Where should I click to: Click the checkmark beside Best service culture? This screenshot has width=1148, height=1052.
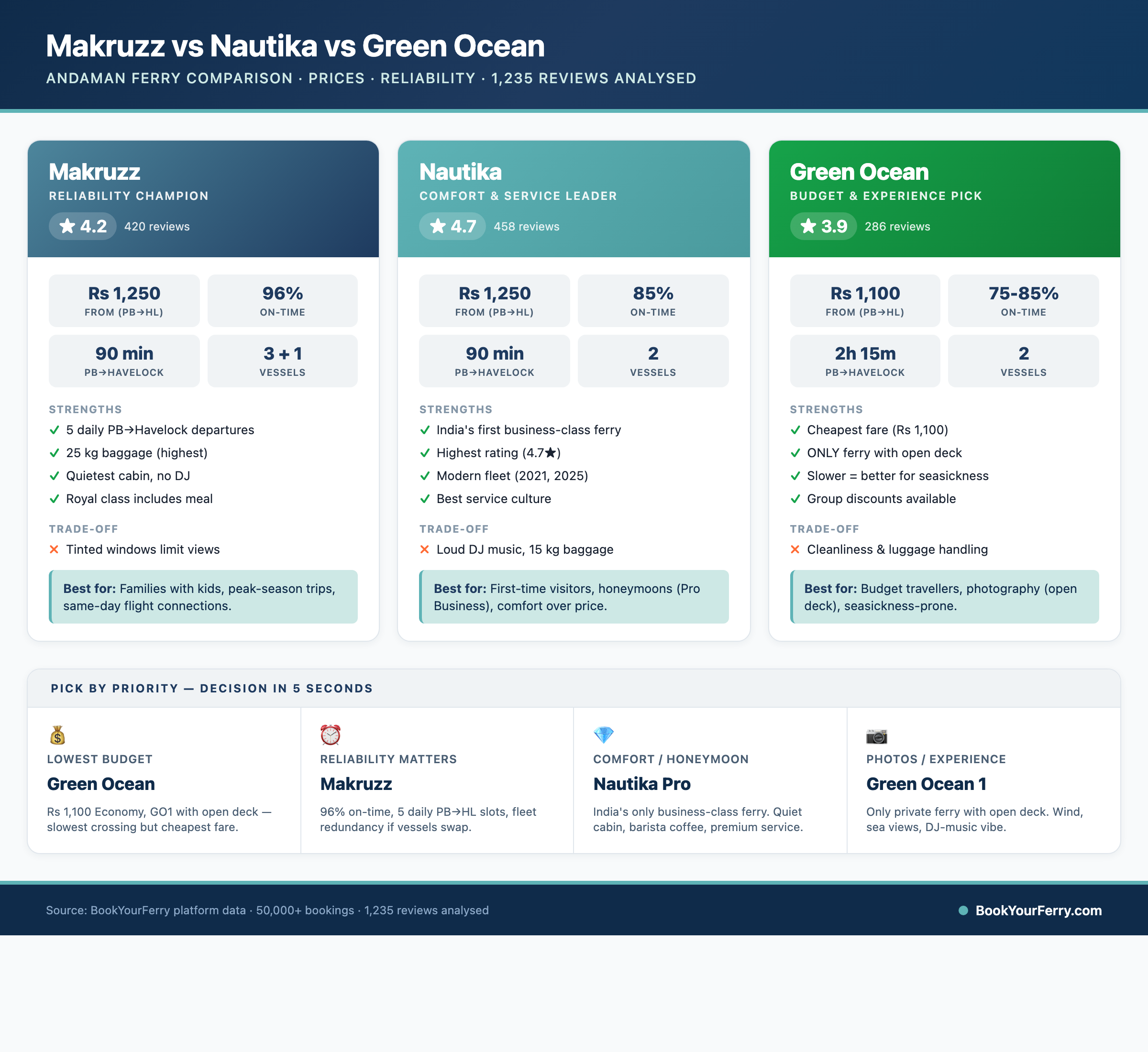tap(424, 499)
